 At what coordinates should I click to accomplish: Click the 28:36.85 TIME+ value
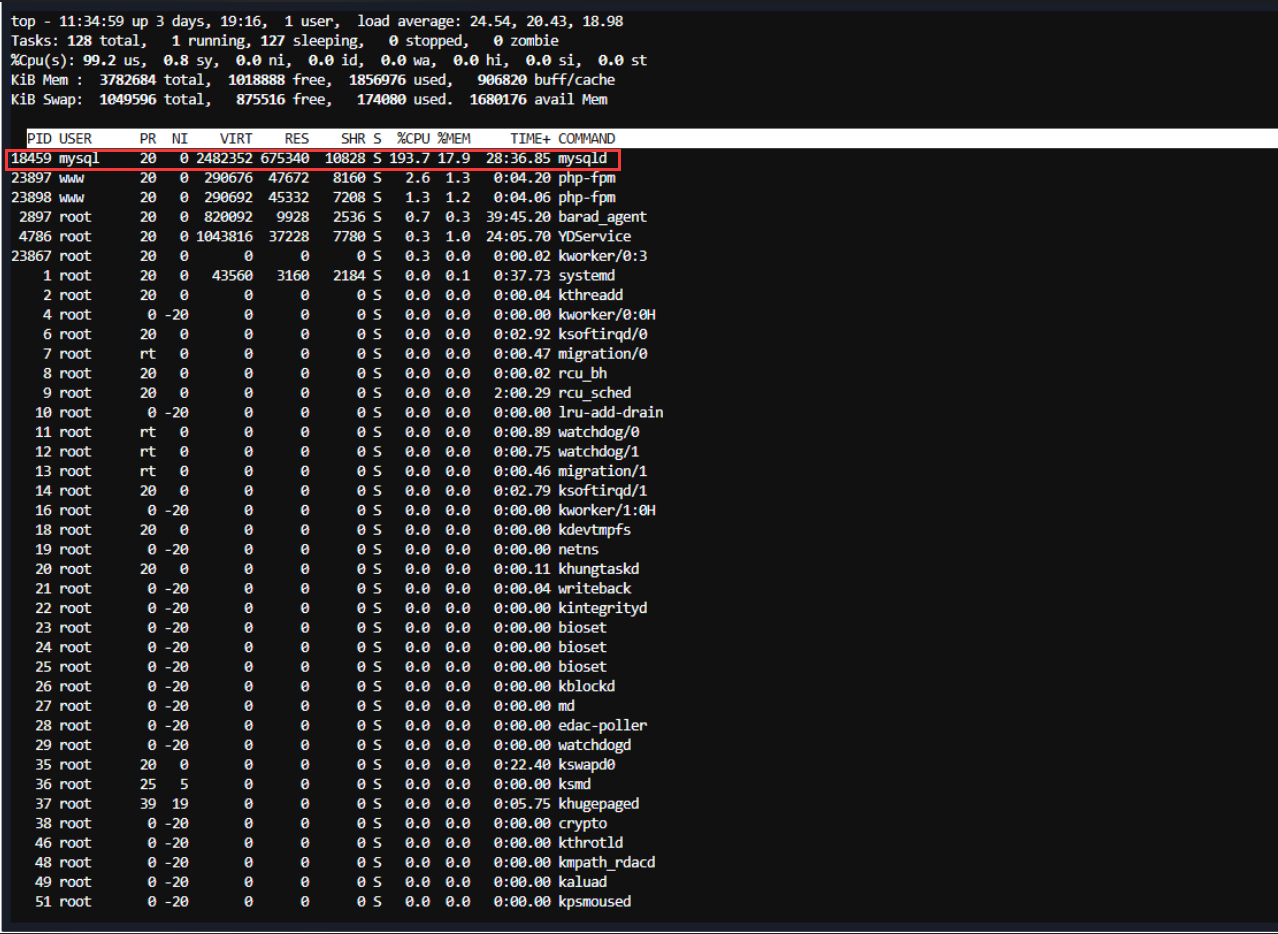[518, 158]
